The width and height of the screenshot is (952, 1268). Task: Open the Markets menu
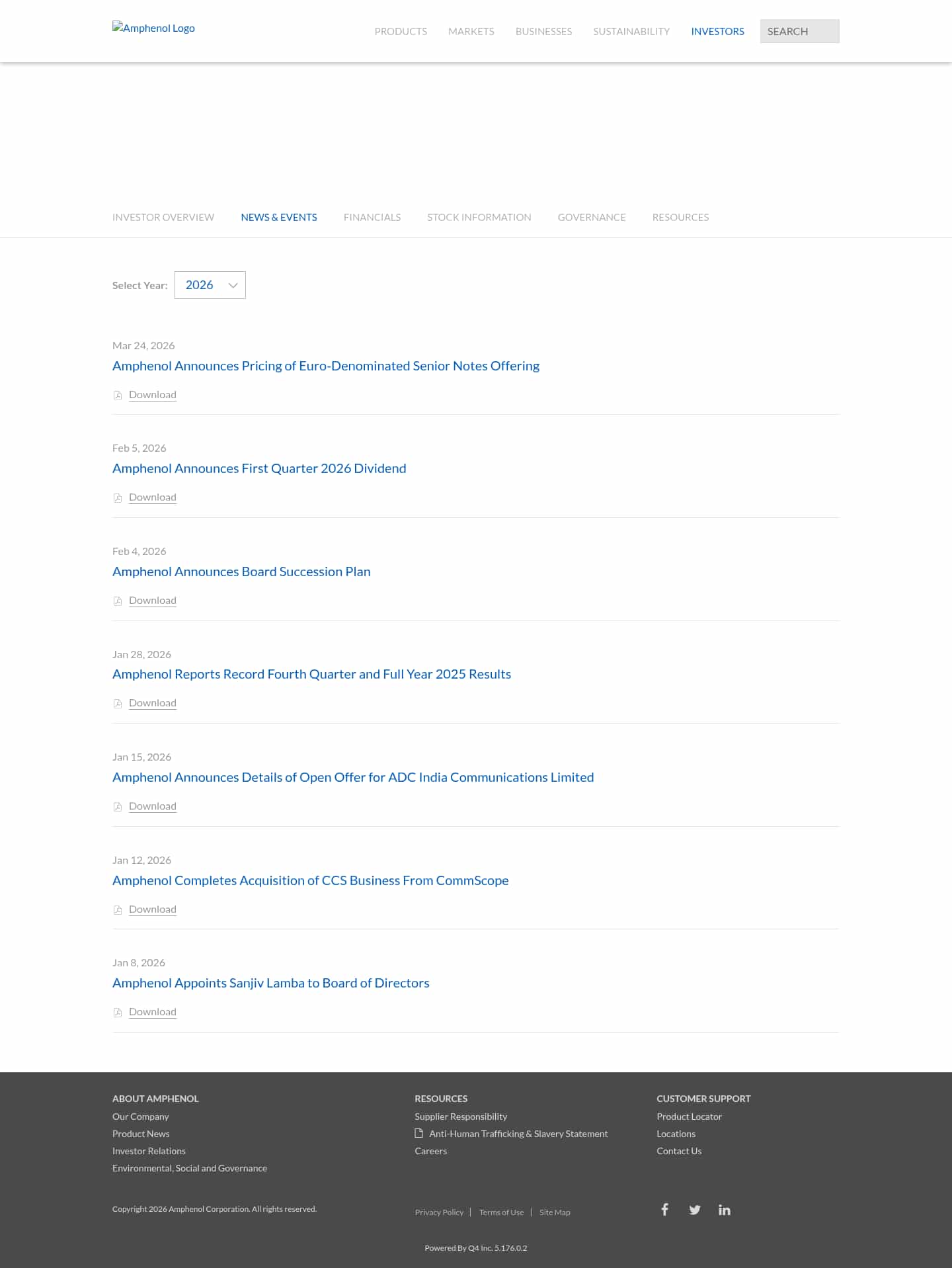click(471, 31)
